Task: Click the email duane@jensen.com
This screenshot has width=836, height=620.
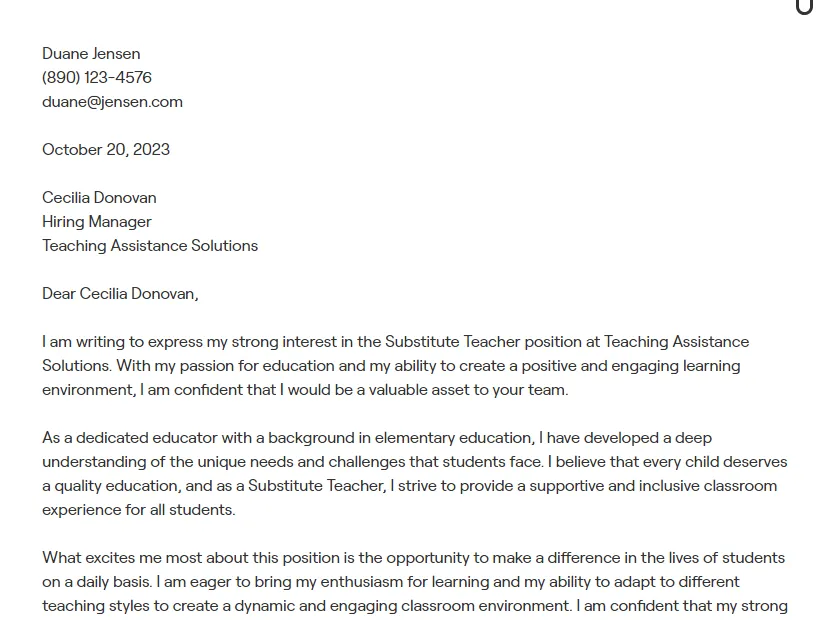Action: pos(112,102)
